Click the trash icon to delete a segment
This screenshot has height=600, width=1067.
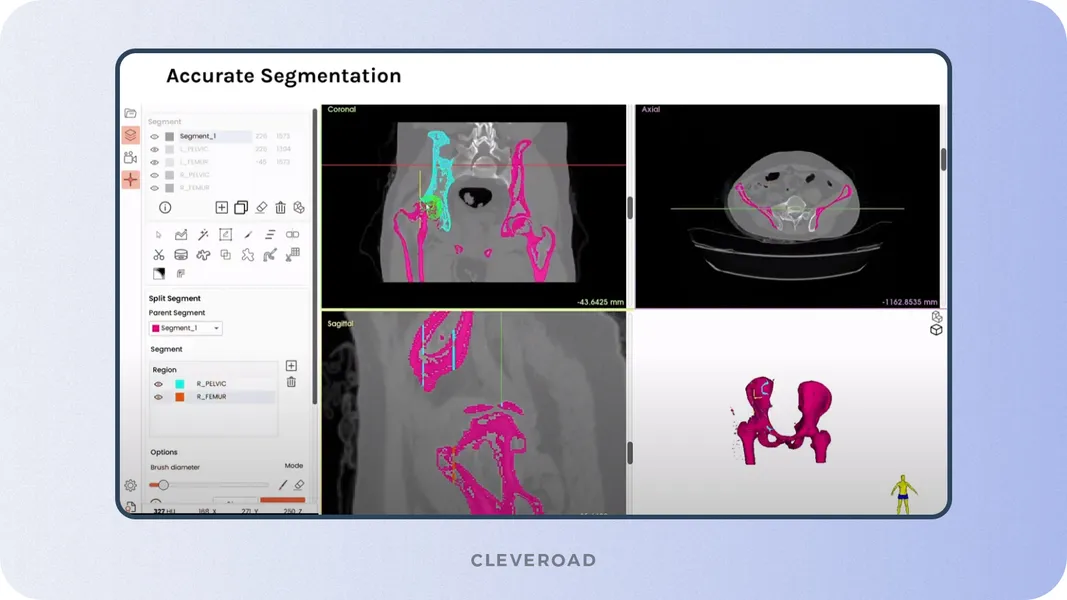click(280, 208)
